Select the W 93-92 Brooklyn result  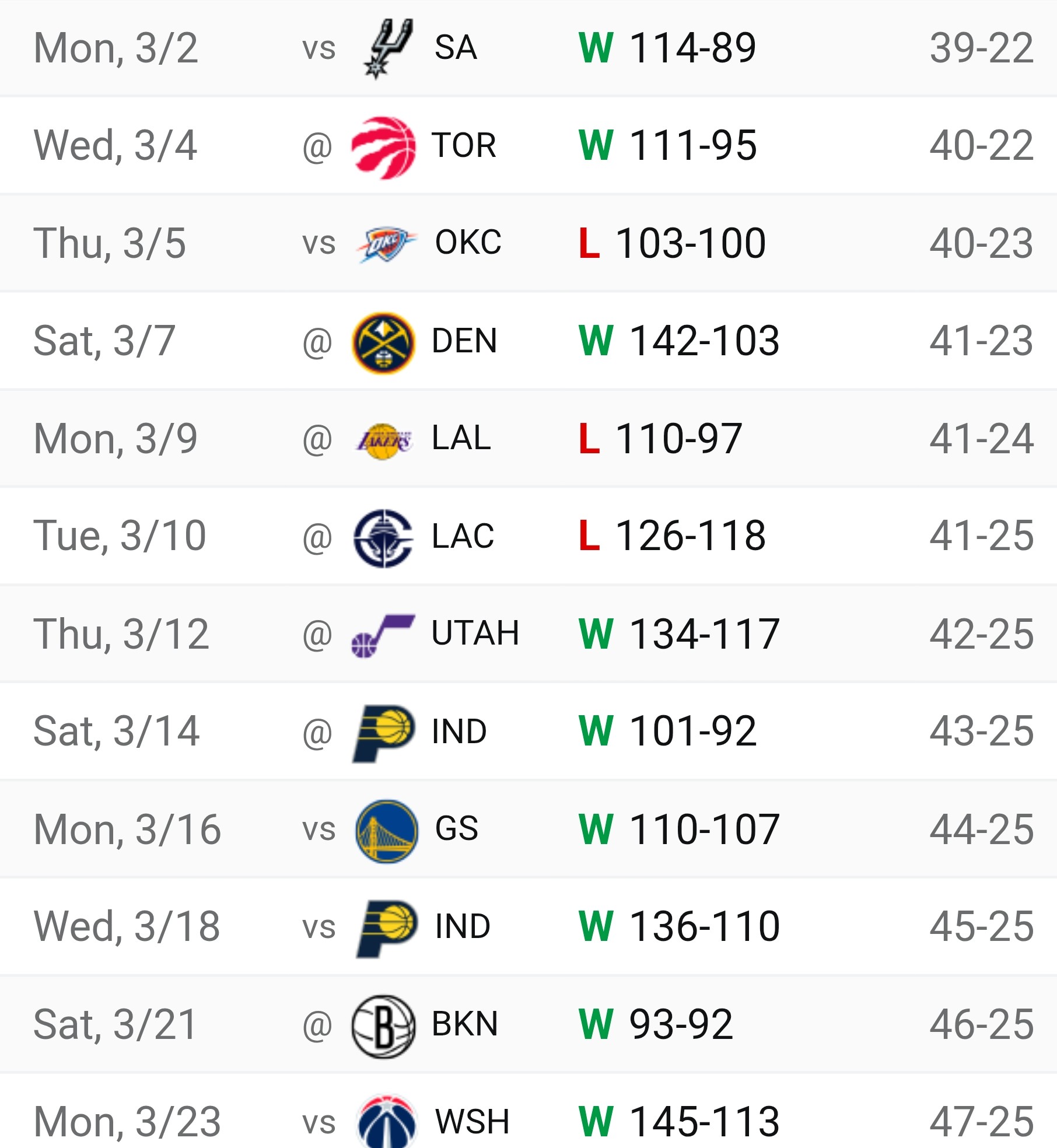point(656,1025)
